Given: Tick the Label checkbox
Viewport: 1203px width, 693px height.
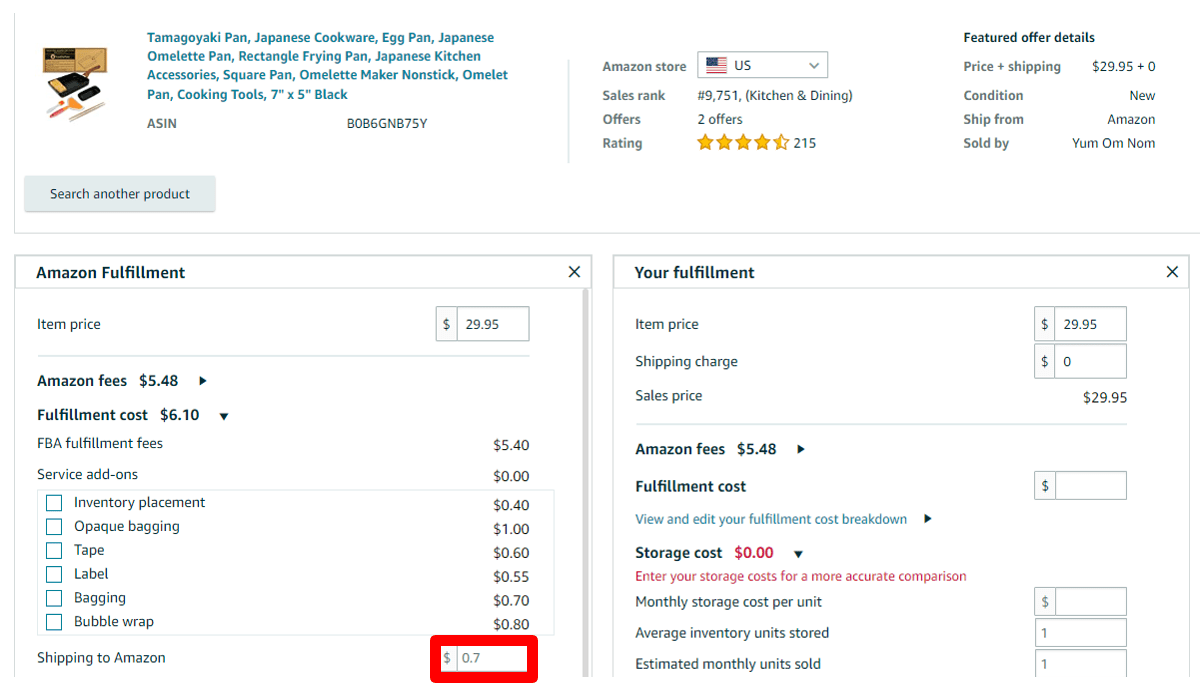Looking at the screenshot, I should tap(54, 575).
